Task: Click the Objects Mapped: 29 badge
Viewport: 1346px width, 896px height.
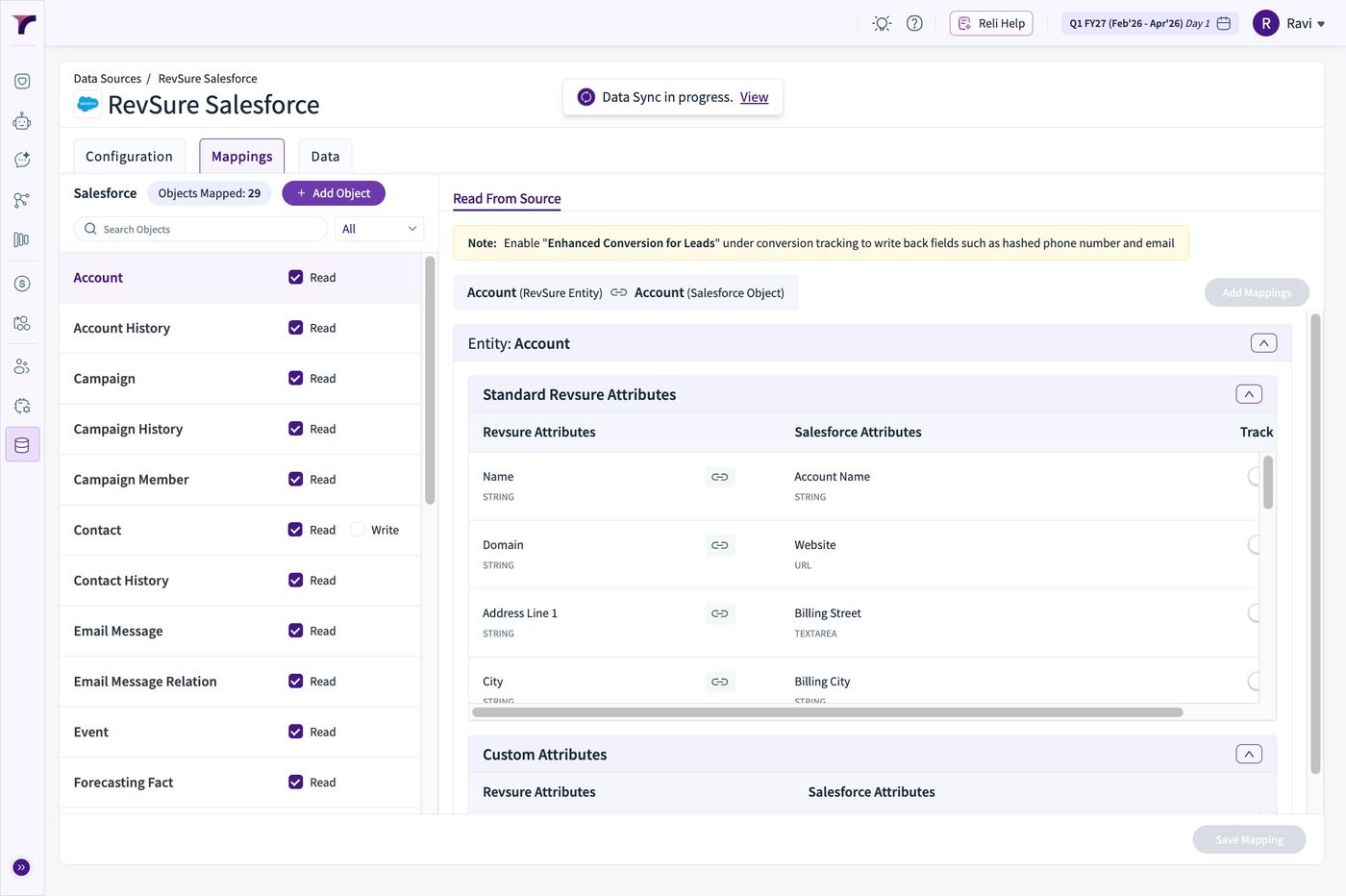Action: pos(210,193)
